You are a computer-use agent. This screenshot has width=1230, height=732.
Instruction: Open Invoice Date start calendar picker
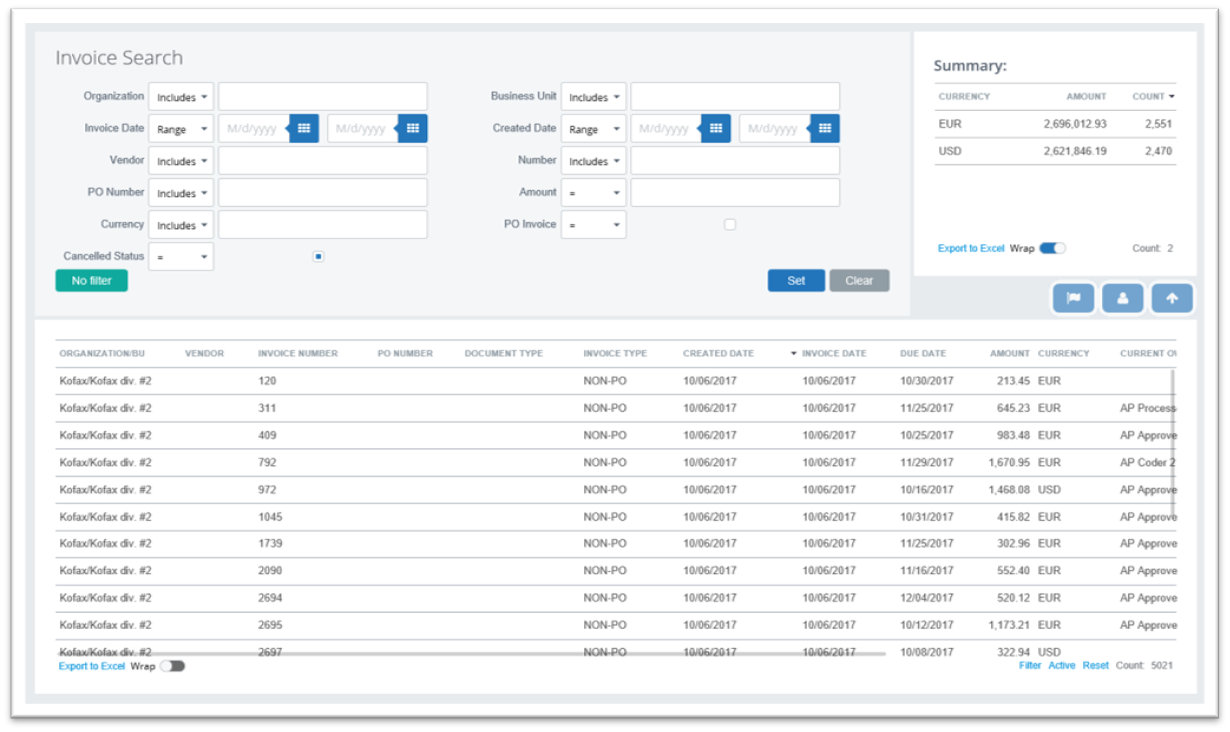pos(306,128)
